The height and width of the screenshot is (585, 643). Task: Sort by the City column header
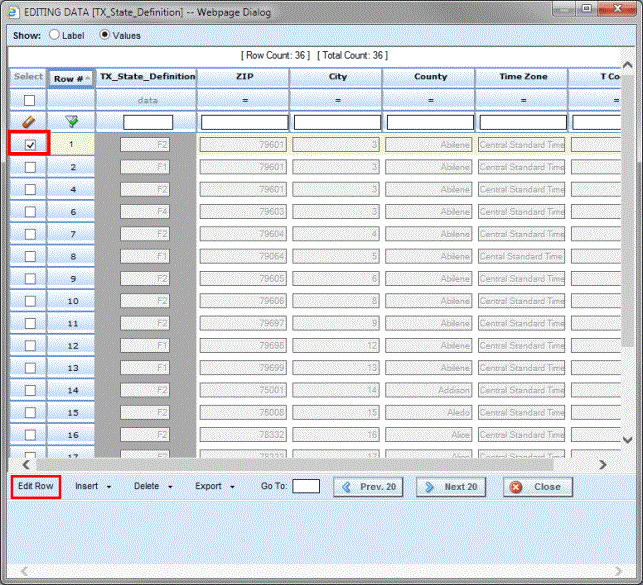click(337, 77)
